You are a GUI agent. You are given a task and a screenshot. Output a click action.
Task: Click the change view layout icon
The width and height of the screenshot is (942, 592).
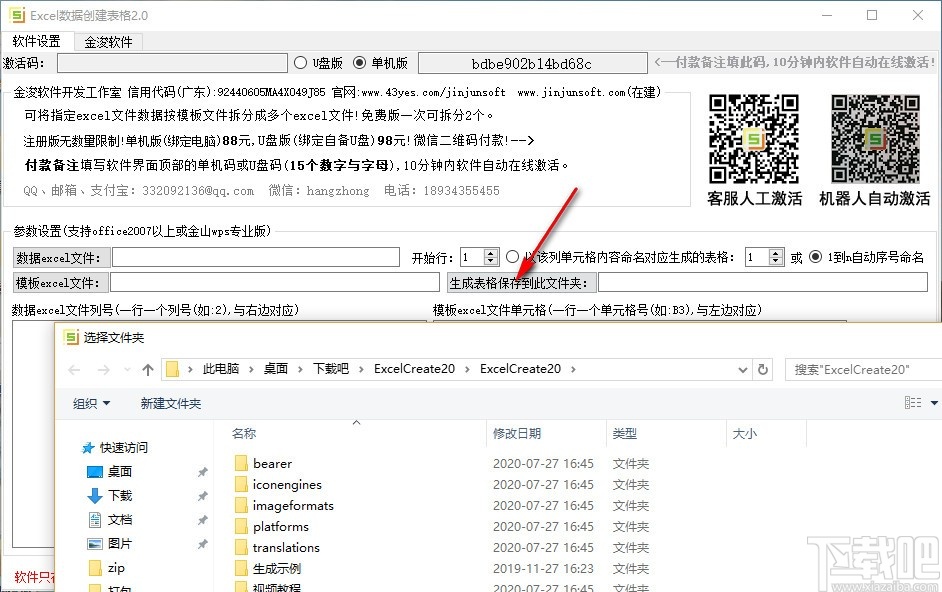(914, 402)
